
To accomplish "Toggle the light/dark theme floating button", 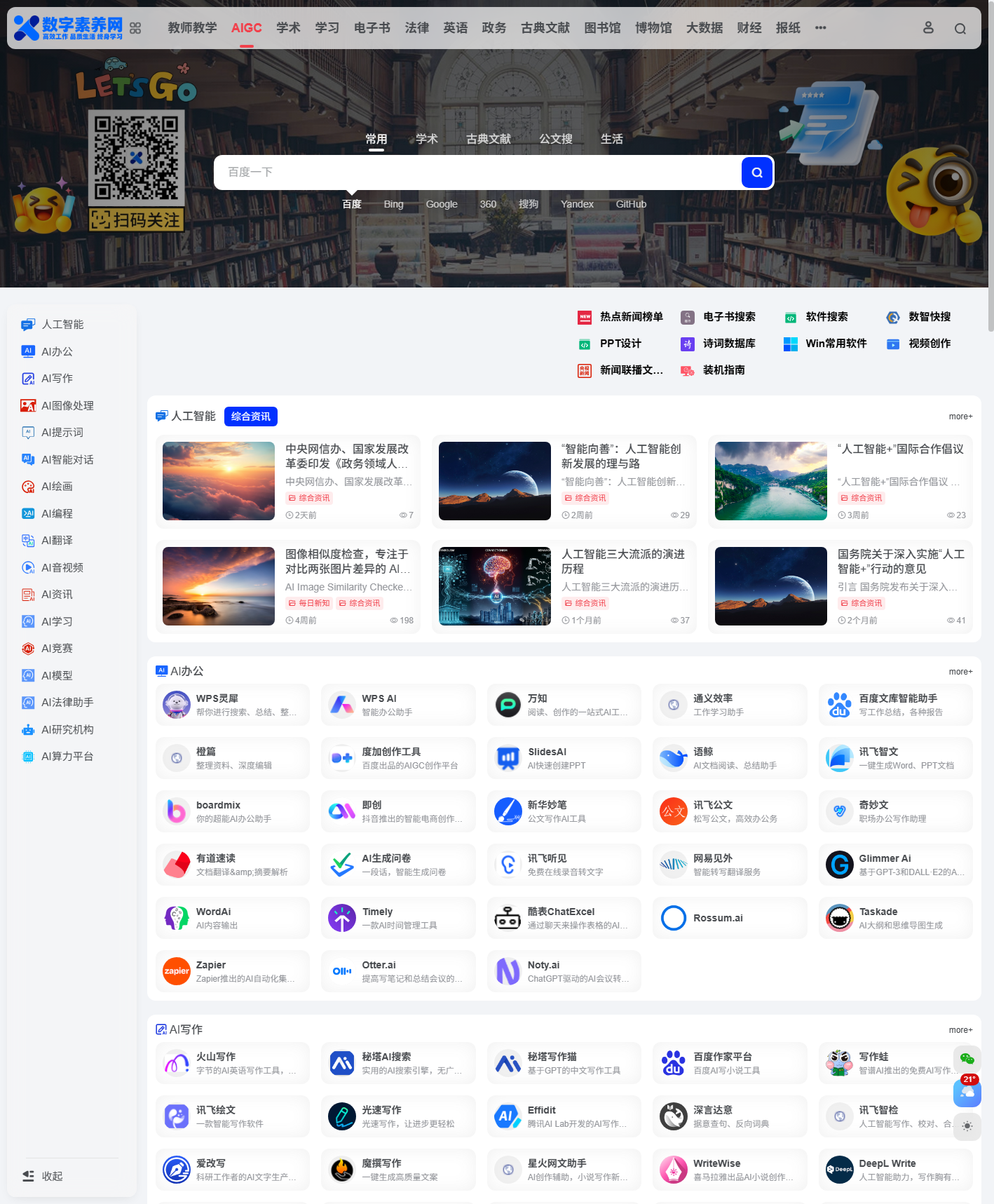I will (967, 1126).
